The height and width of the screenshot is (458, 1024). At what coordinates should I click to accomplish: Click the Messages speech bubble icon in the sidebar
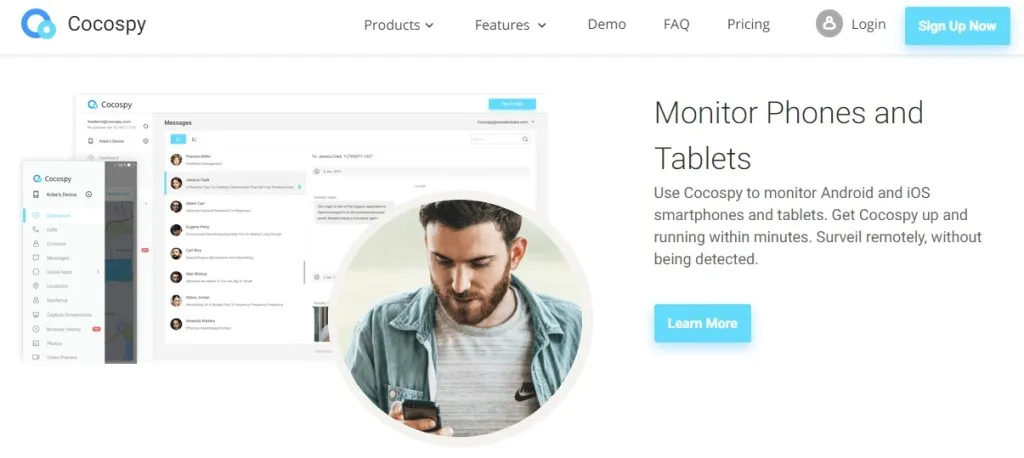click(x=36, y=257)
